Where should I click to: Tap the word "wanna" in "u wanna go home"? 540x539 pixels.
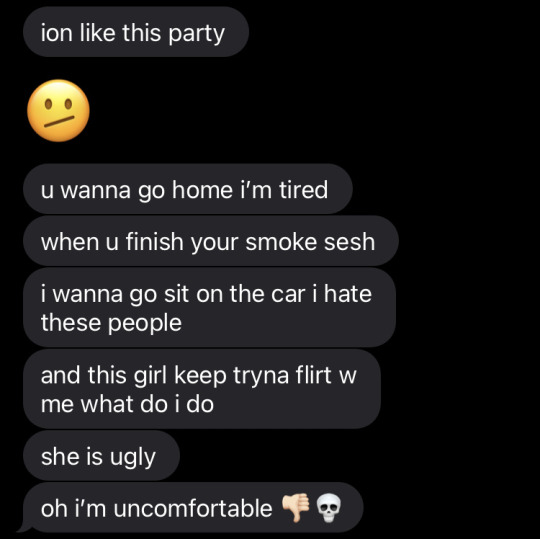pyautogui.click(x=95, y=190)
